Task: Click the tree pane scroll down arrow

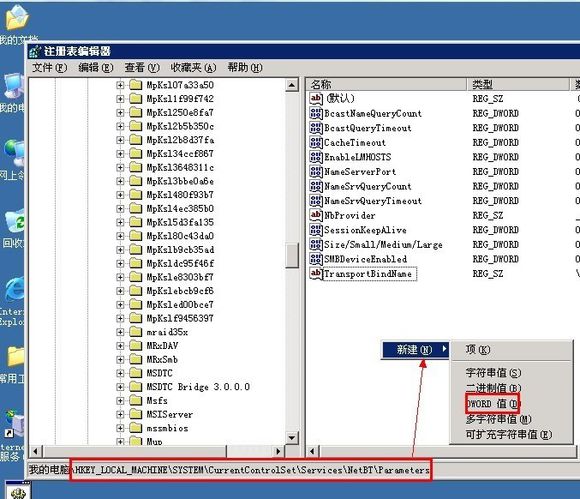Action: pos(292,438)
